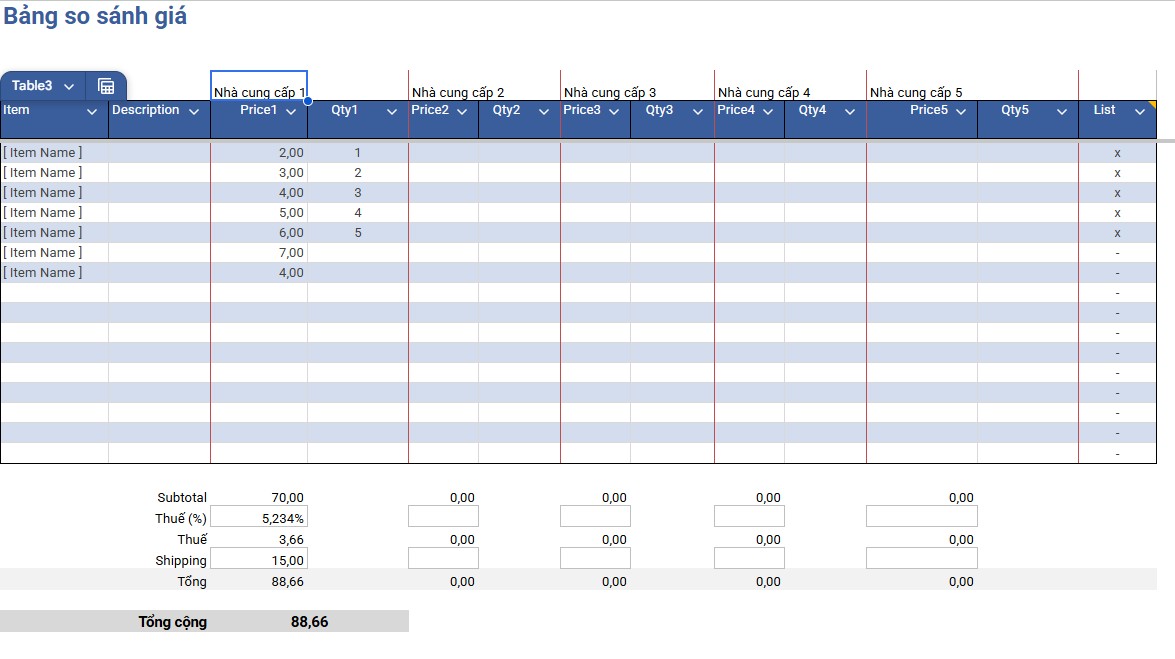
Task: Select the List cell in the 6,00 row
Action: (1117, 232)
